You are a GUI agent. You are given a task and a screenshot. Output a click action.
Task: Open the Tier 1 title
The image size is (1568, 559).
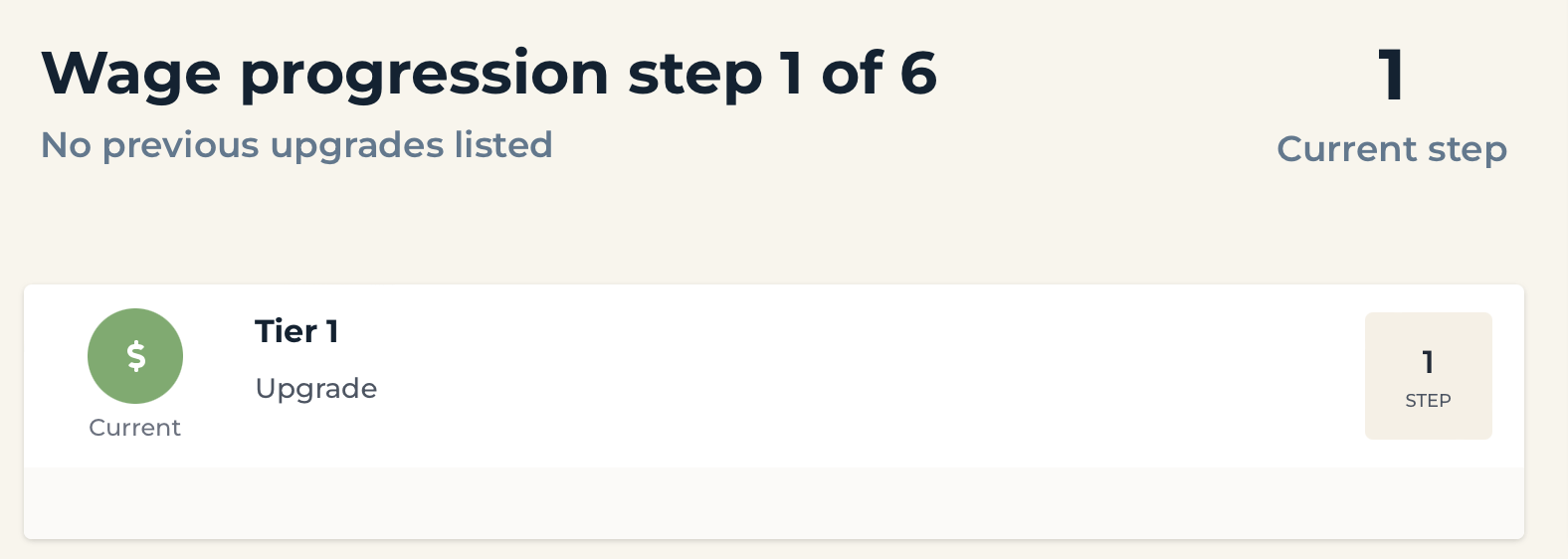click(296, 331)
